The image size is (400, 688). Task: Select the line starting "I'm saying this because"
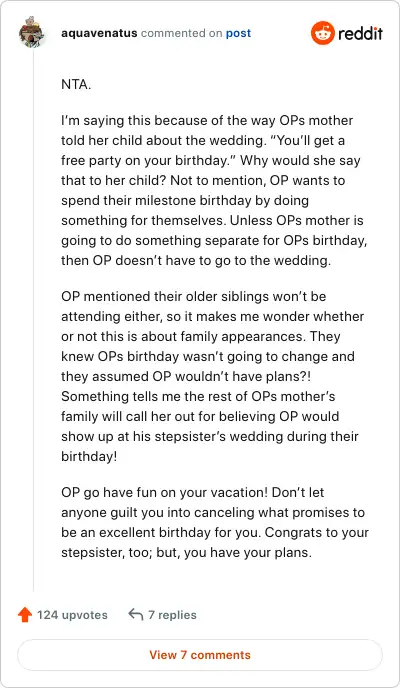pyautogui.click(x=207, y=120)
